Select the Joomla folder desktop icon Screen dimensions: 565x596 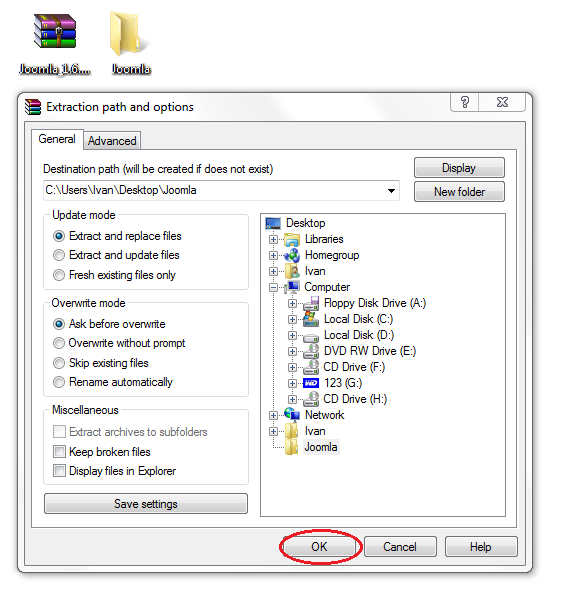coord(125,34)
